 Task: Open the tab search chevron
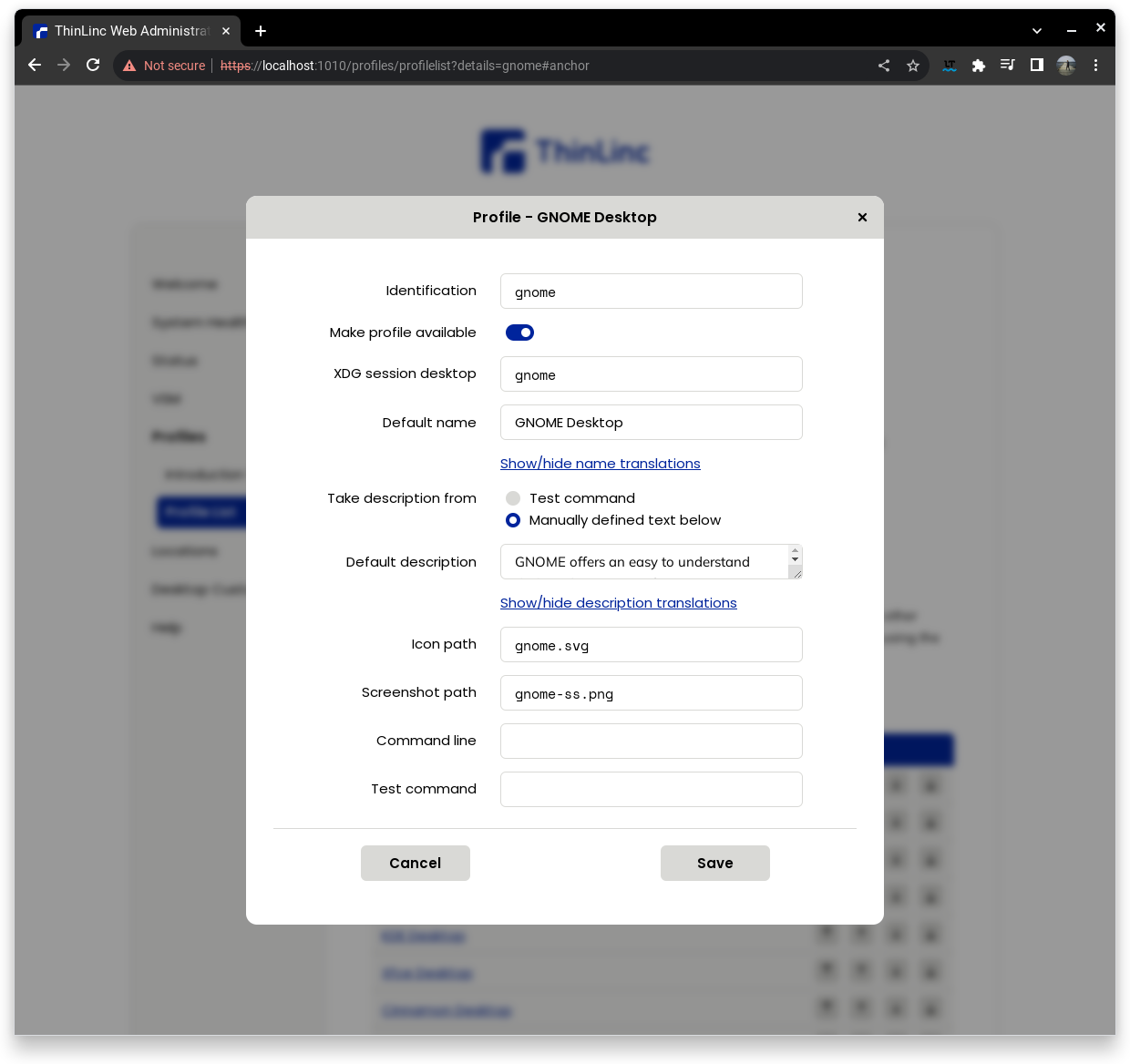coord(1037,31)
